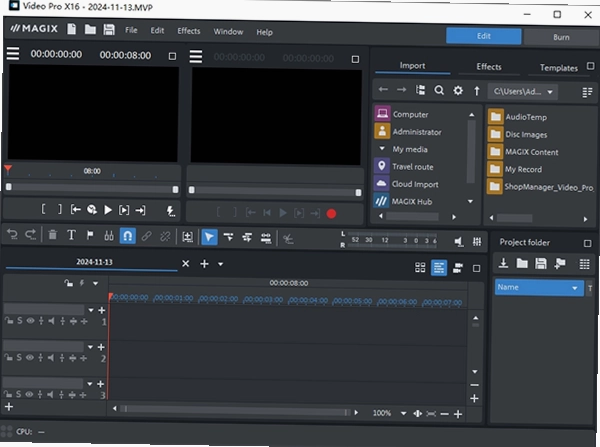Image resolution: width=600 pixels, height=447 pixels.
Task: Switch to storyboard scene overview mode
Action: 420,267
